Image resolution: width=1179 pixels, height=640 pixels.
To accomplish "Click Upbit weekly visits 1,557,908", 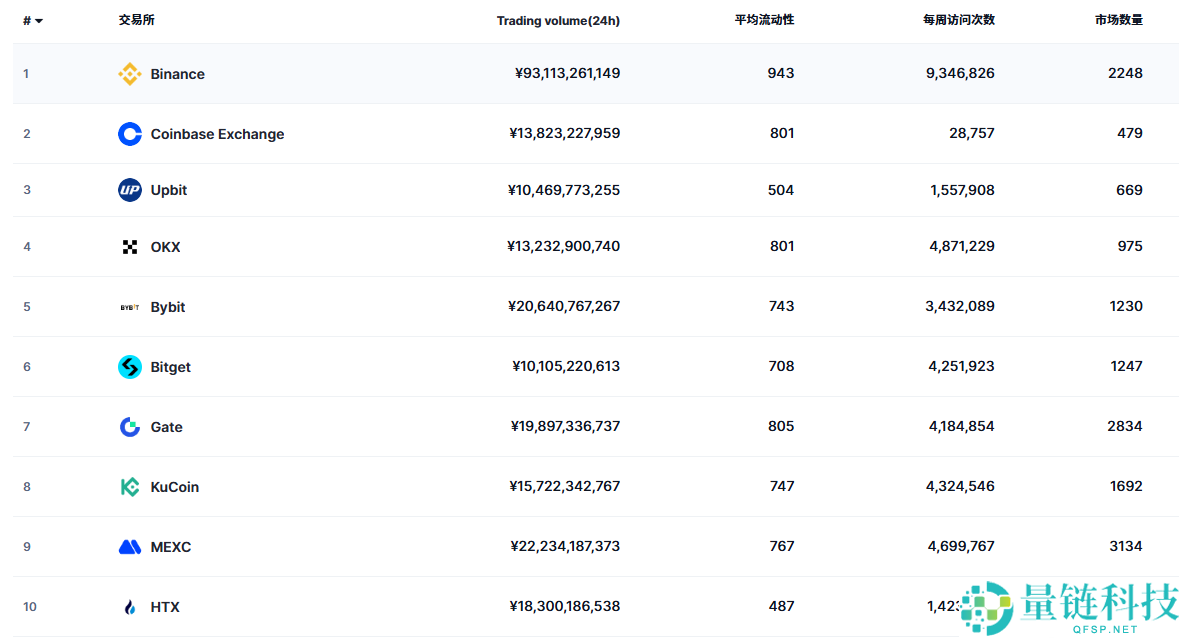I will click(962, 190).
